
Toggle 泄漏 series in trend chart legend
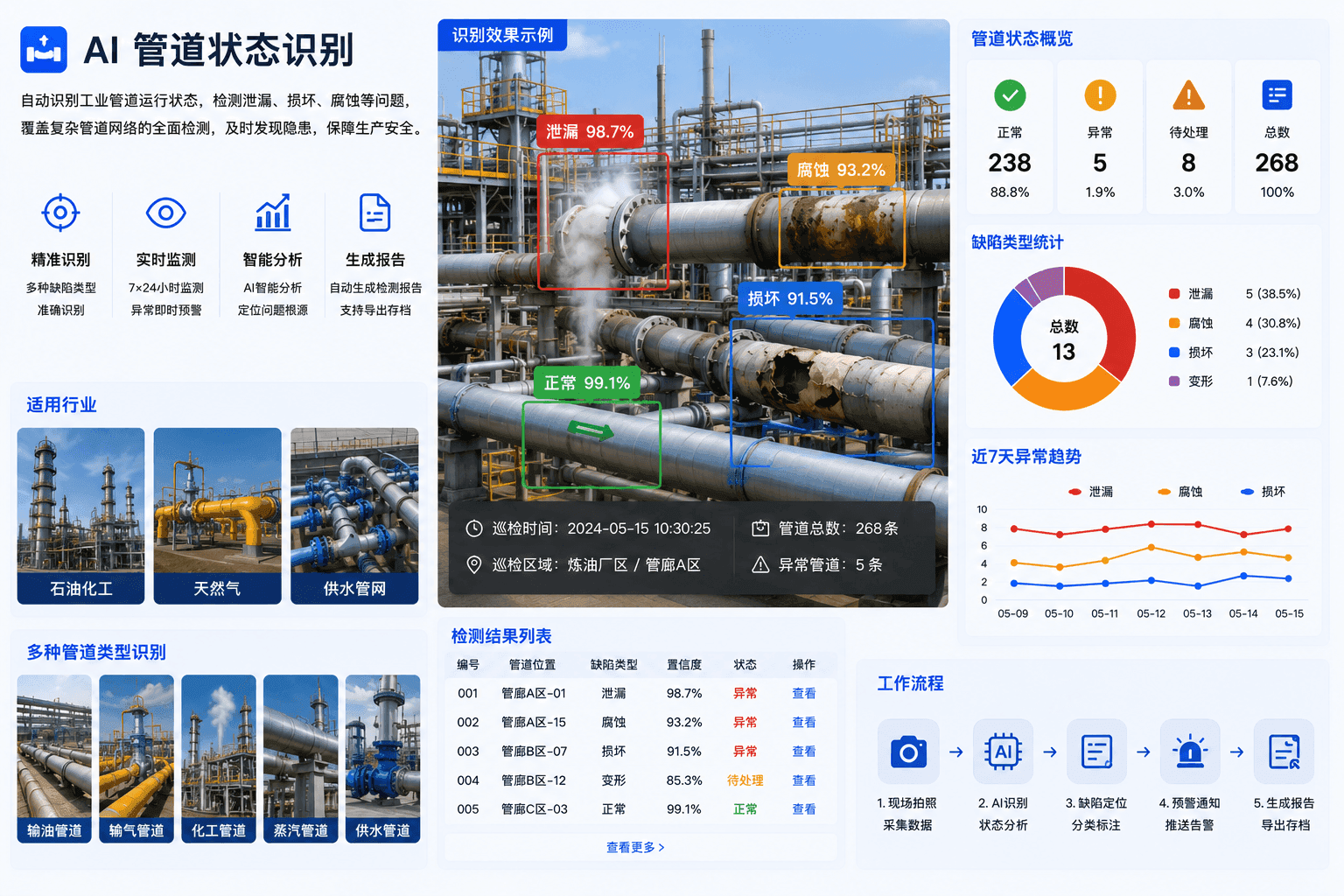pos(1091,492)
